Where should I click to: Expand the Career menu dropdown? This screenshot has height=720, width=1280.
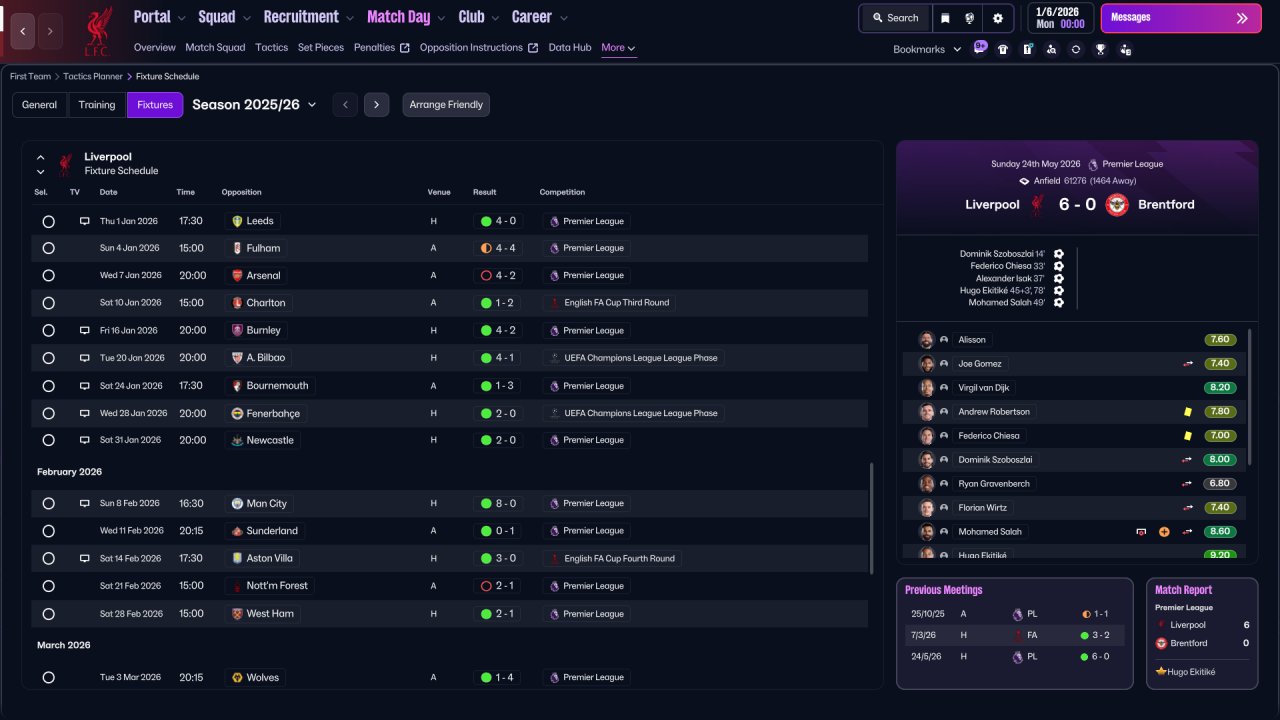564,18
